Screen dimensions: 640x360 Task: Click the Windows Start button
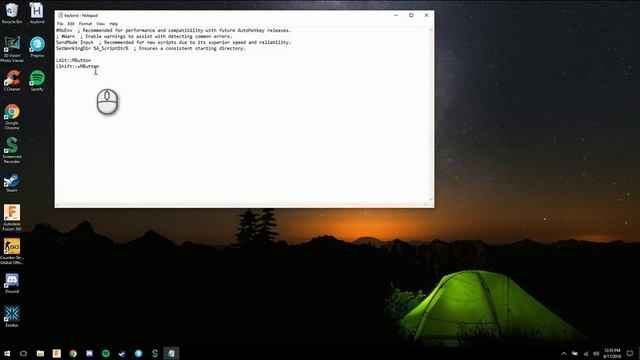click(7, 353)
